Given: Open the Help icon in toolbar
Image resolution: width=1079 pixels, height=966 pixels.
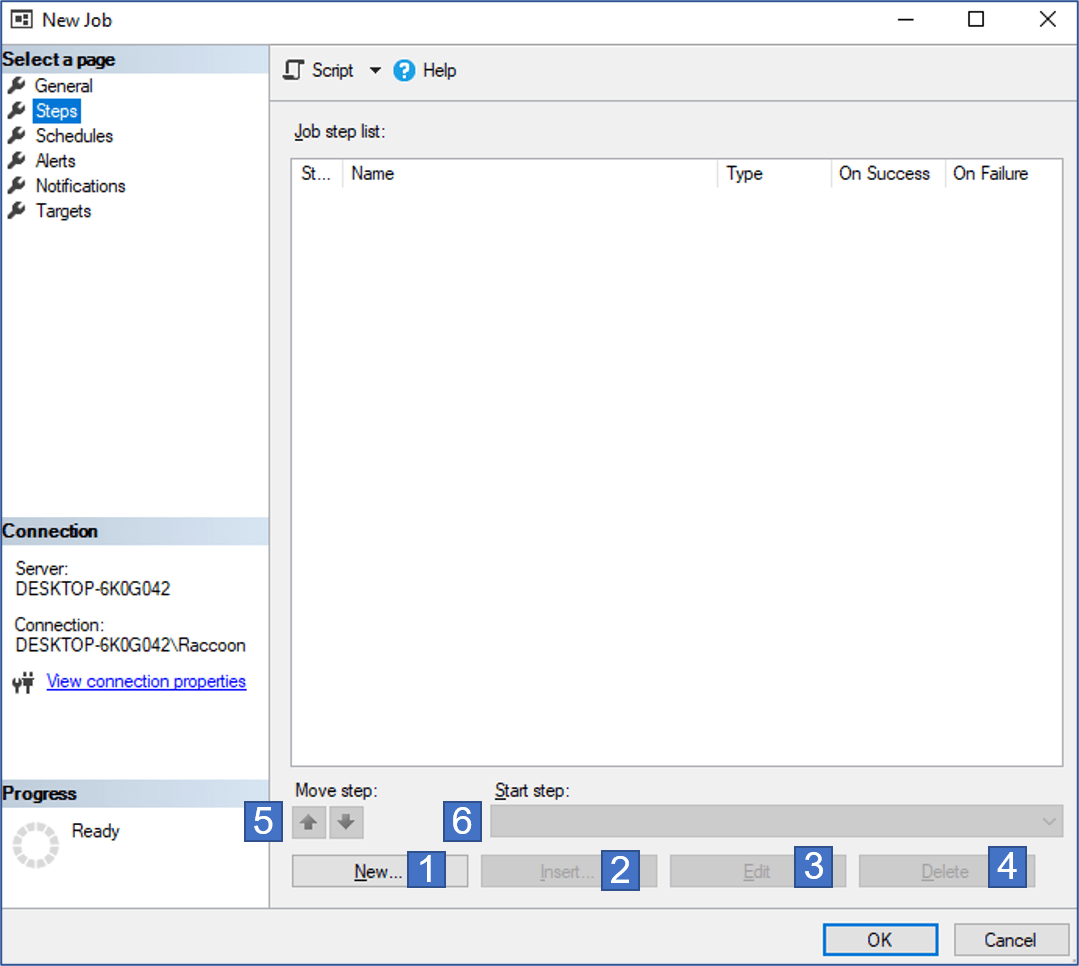Looking at the screenshot, I should [404, 70].
